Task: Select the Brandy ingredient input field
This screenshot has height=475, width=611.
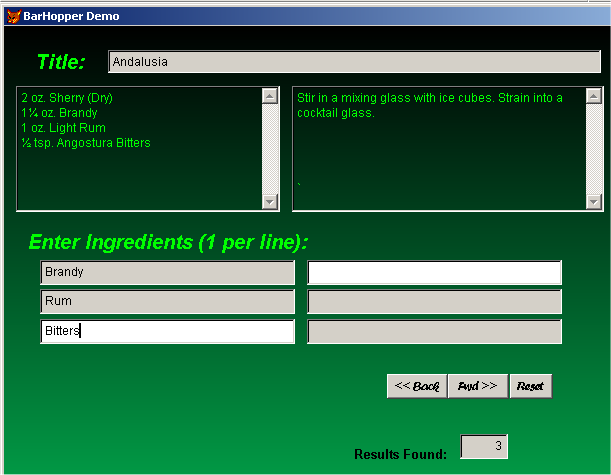Action: (x=167, y=272)
